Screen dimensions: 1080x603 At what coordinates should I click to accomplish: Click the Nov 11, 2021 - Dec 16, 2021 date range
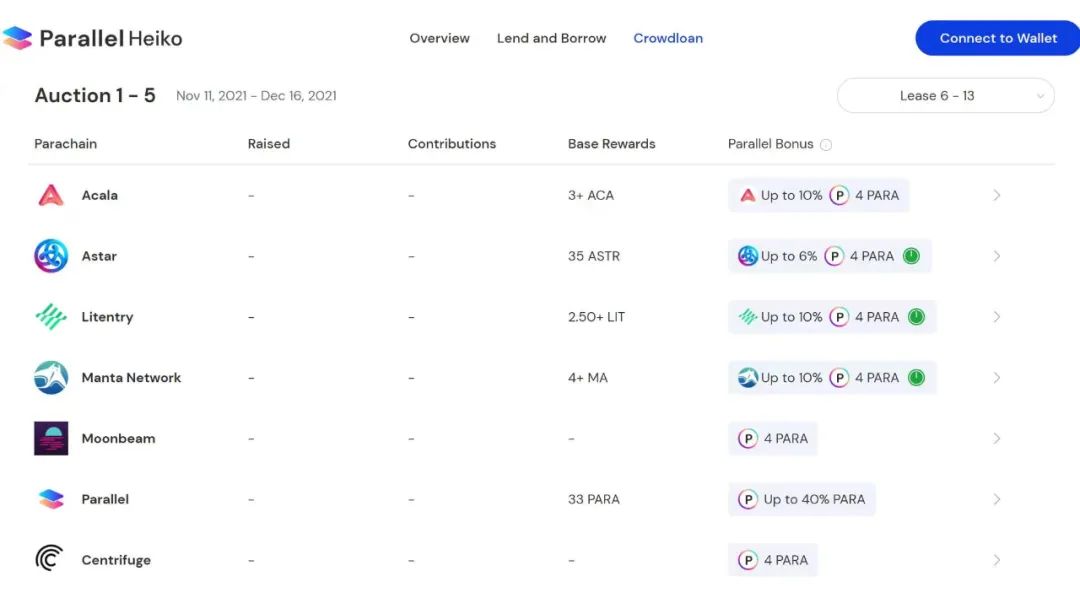coord(256,96)
